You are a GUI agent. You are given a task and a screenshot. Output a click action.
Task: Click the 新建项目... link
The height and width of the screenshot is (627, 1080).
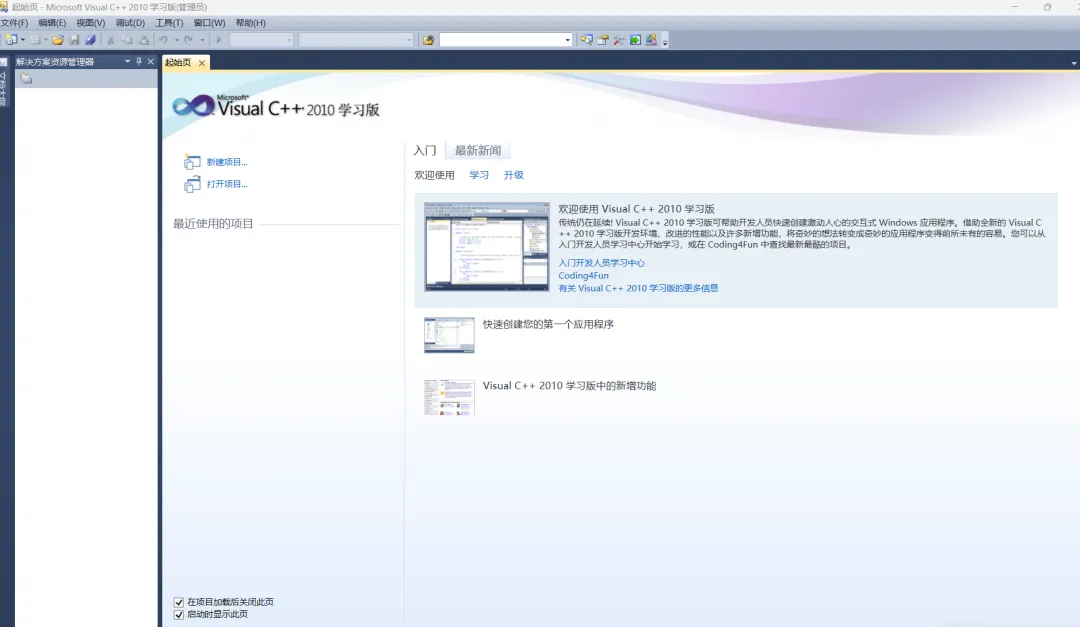[x=227, y=162]
